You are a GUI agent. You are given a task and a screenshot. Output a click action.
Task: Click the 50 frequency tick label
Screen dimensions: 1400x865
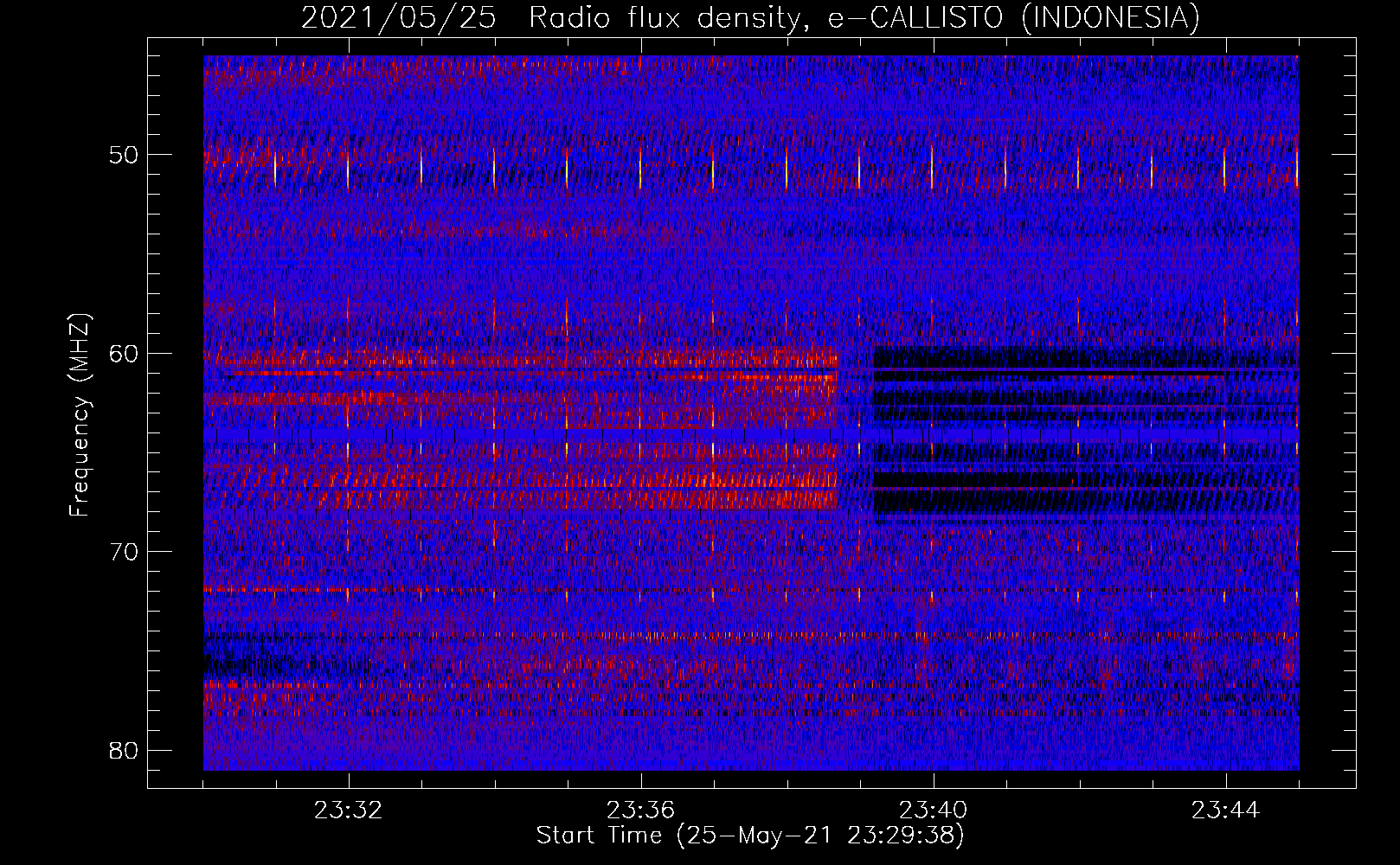[124, 155]
